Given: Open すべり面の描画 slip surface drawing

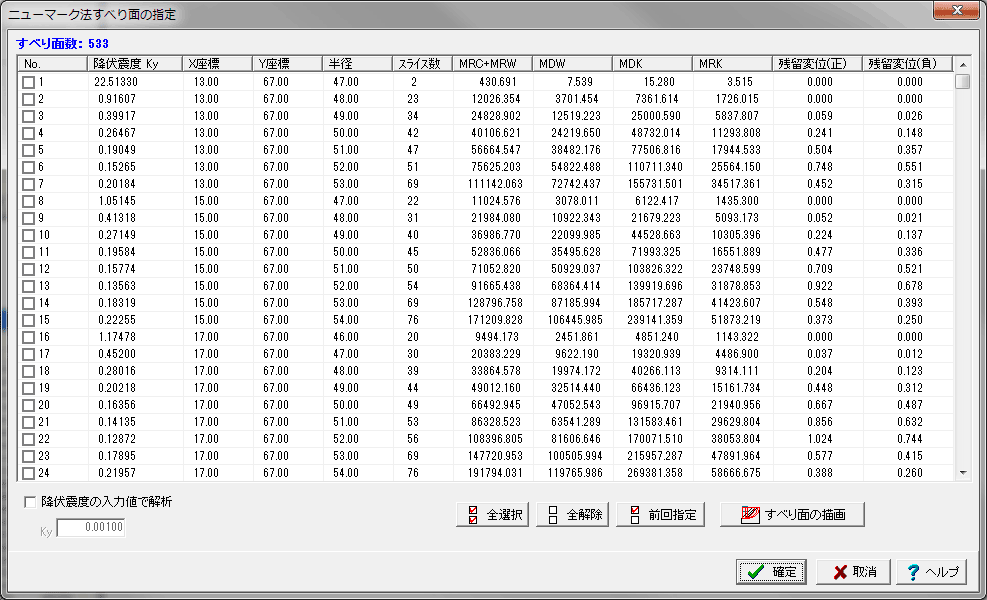Looking at the screenshot, I should tap(792, 514).
